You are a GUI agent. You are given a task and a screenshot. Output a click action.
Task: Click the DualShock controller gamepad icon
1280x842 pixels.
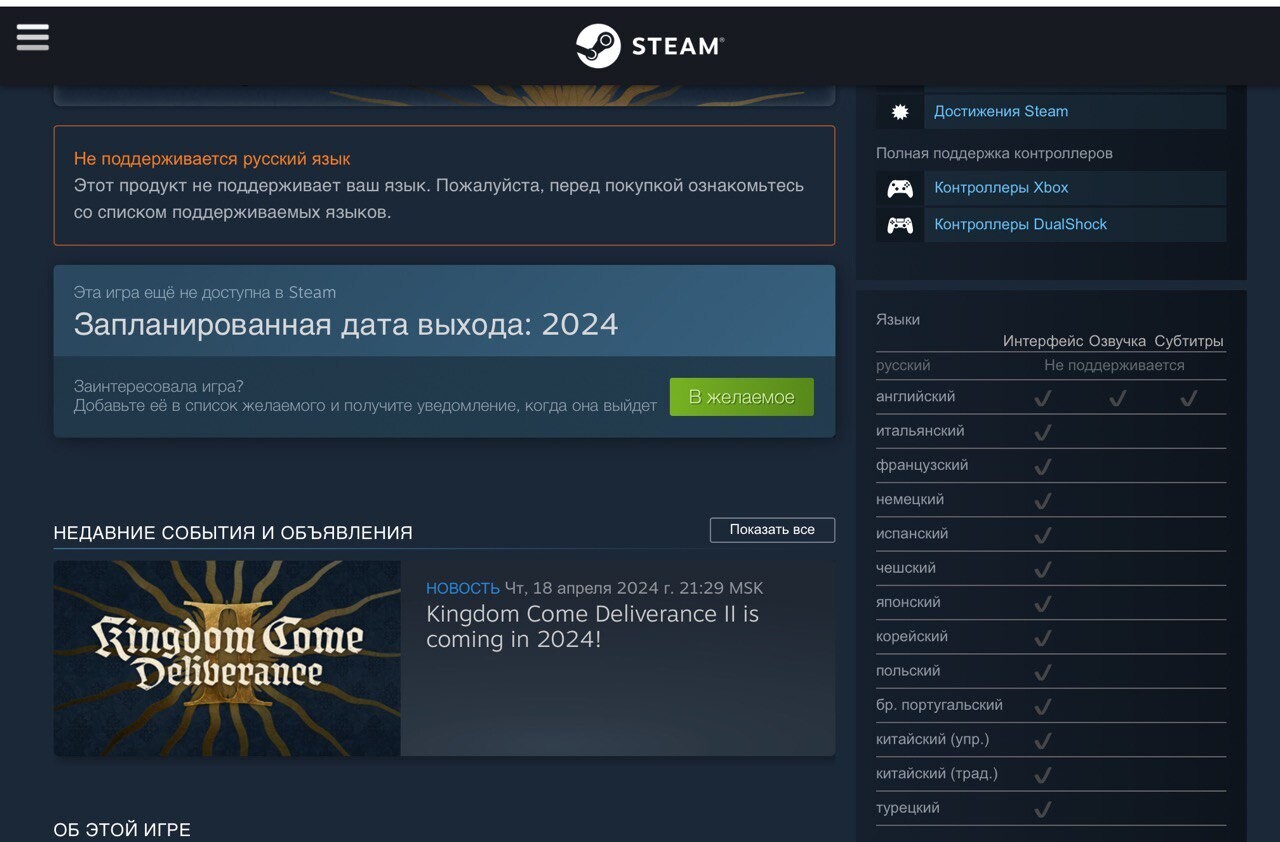click(x=900, y=225)
